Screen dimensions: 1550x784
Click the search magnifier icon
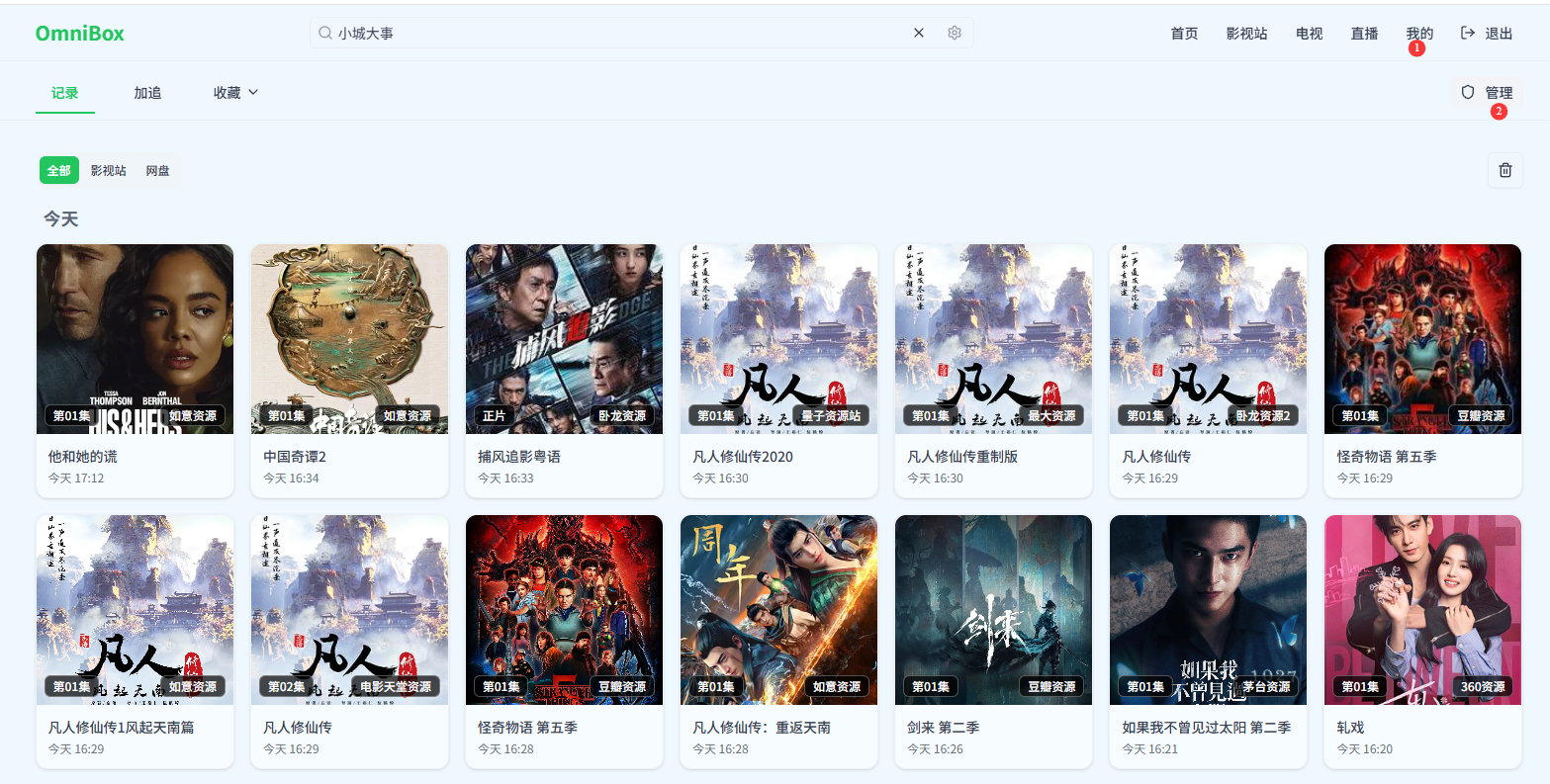click(325, 33)
